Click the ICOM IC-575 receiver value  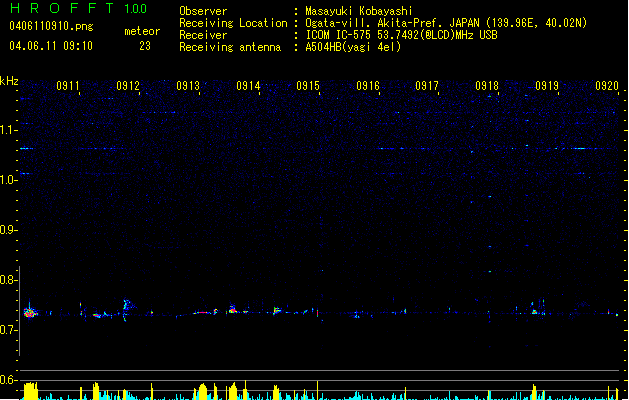coord(401,35)
